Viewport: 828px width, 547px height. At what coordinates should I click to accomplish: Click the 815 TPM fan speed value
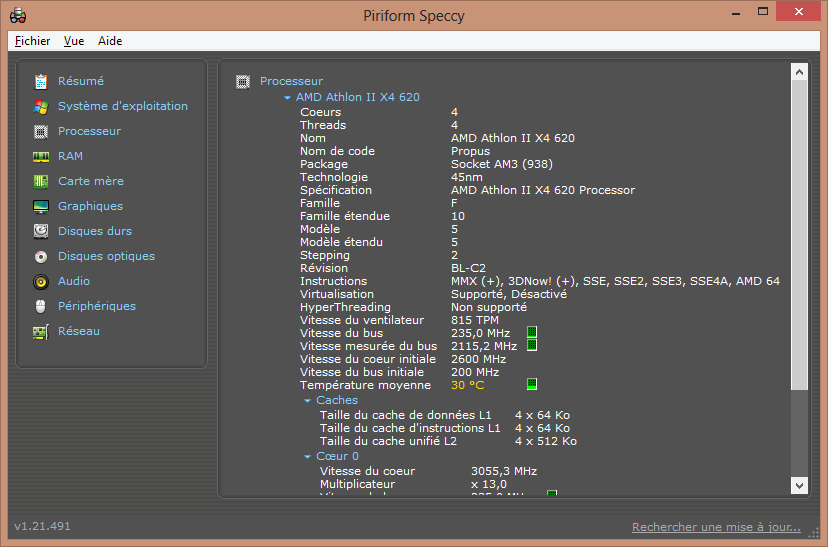[475, 320]
